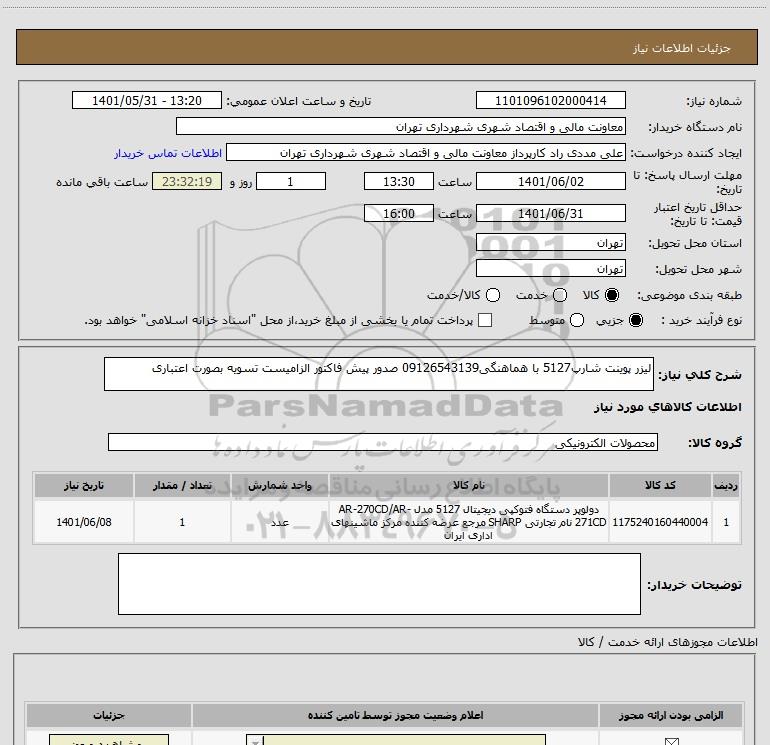770x745 pixels.
Task: Click the price validity date 1401/06/31
Action: click(550, 213)
